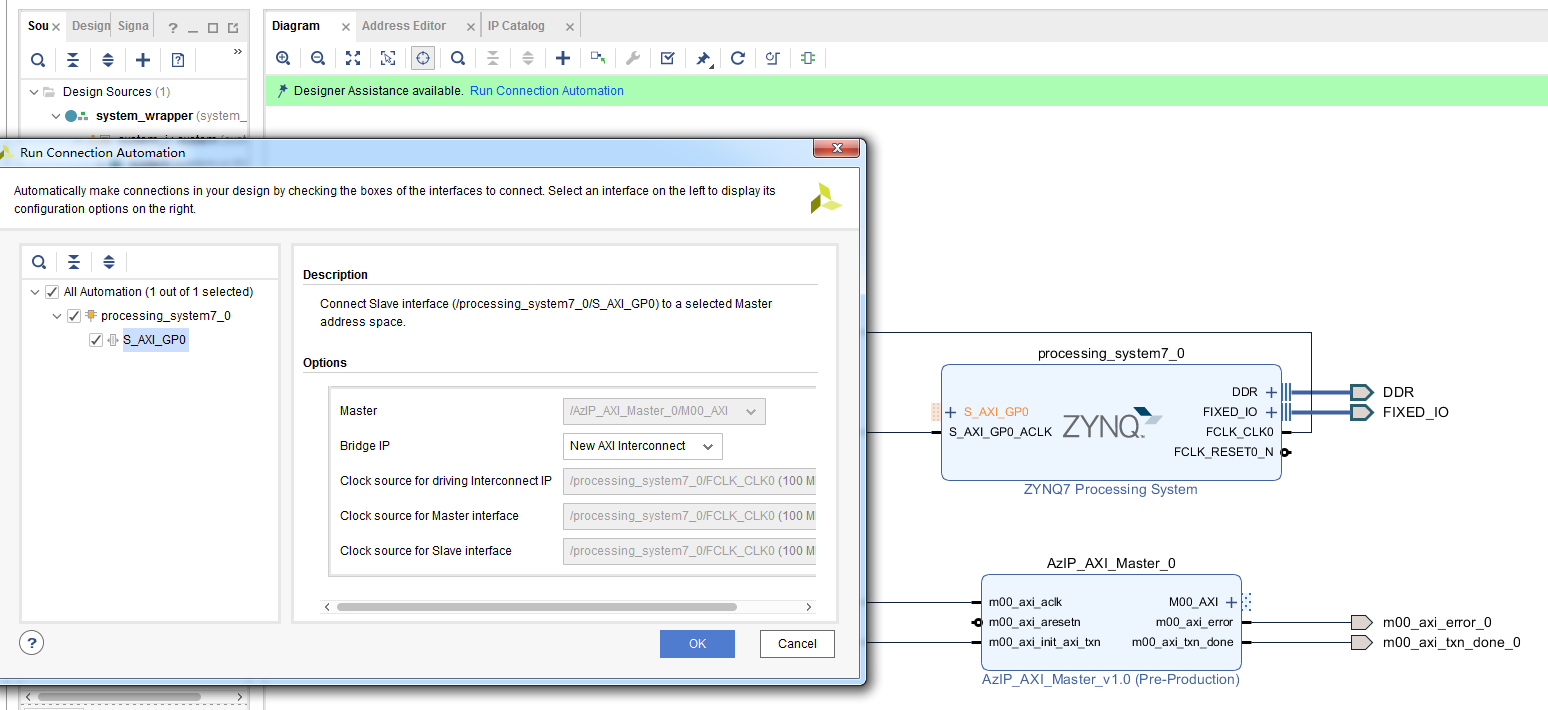Select the Design tab in left panel

90,26
